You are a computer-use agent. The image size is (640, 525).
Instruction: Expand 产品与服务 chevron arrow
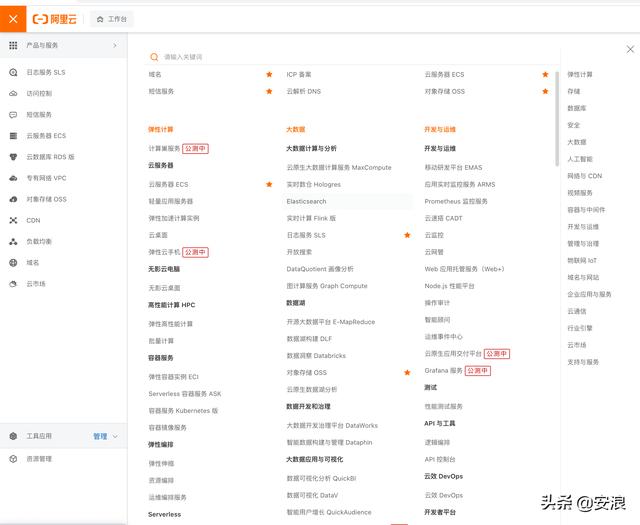click(x=115, y=45)
